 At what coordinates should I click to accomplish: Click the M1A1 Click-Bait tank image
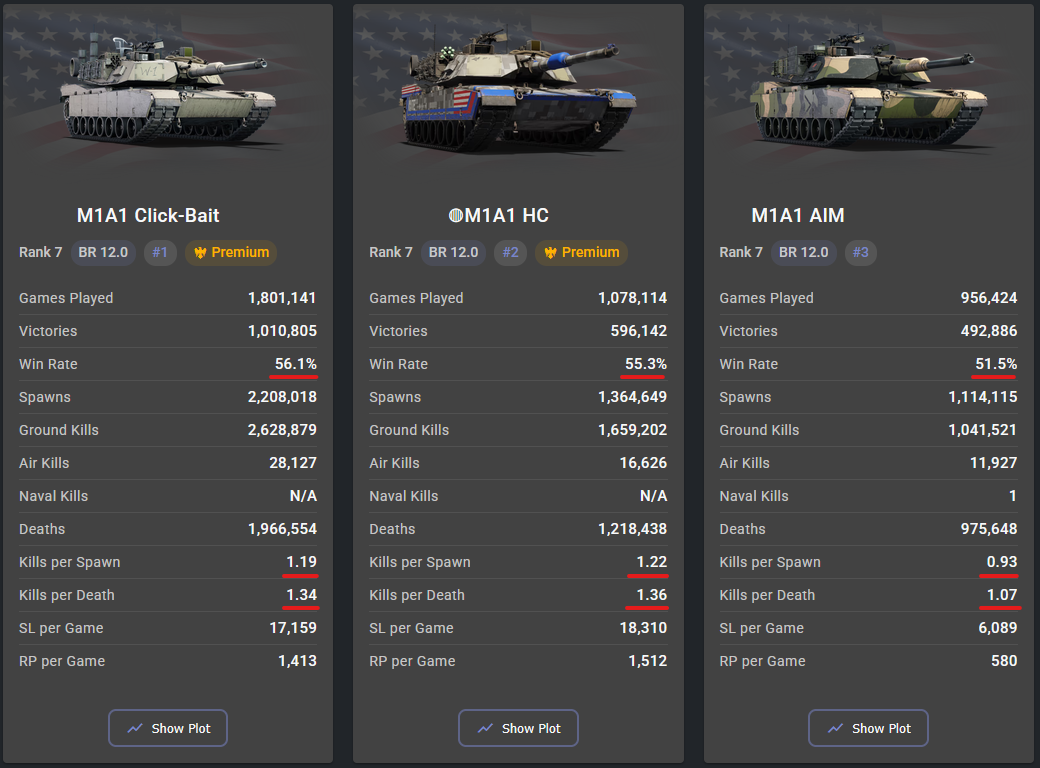click(167, 90)
